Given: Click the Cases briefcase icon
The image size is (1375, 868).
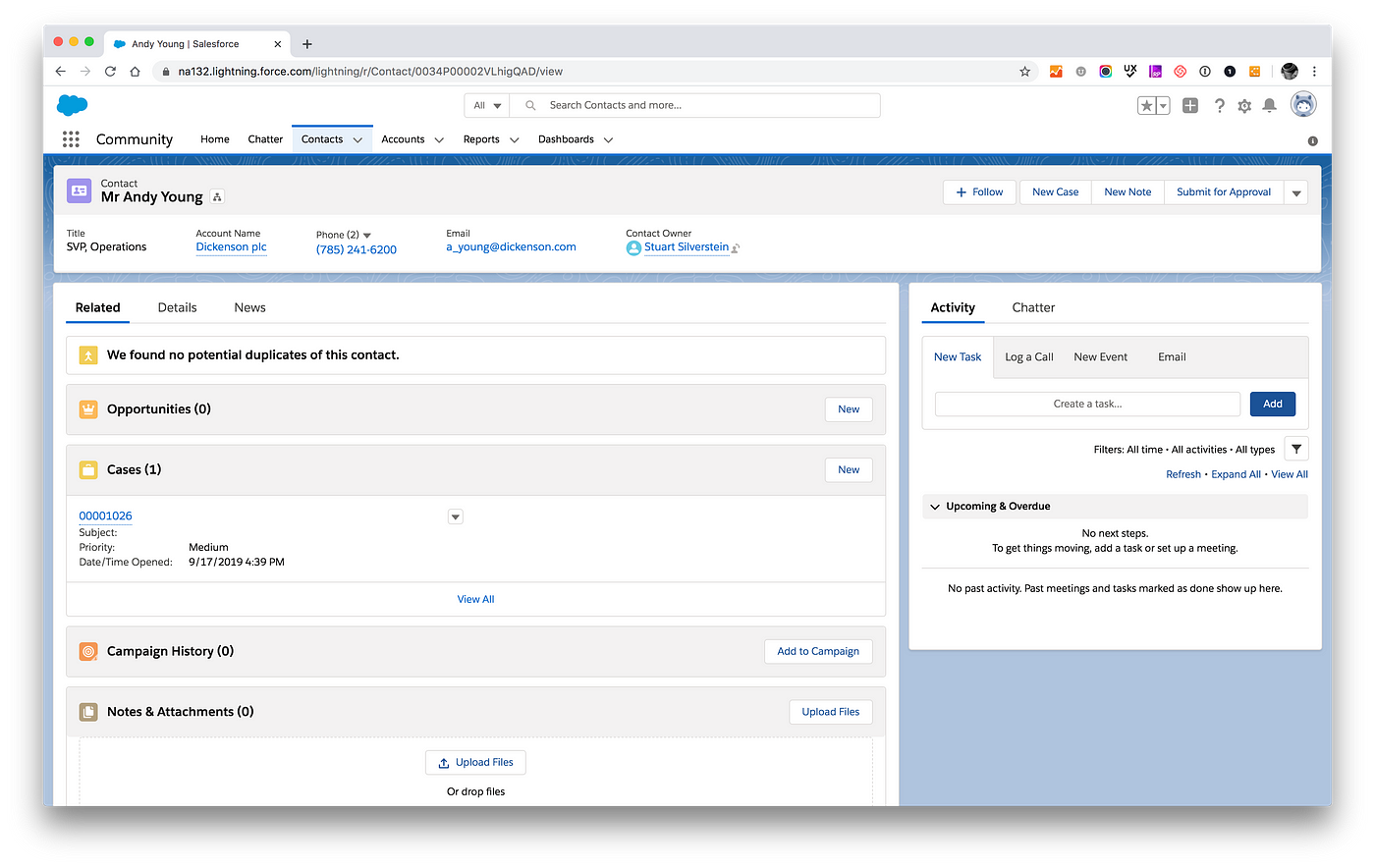Looking at the screenshot, I should tap(88, 470).
